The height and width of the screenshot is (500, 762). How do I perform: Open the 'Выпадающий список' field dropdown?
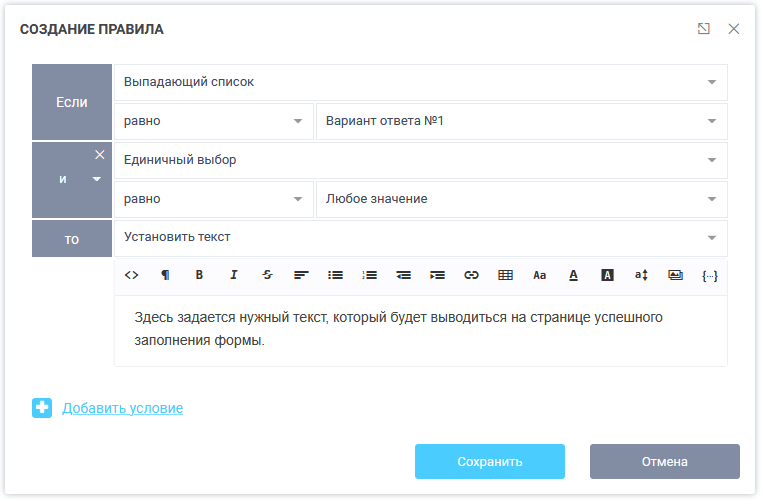pos(421,82)
